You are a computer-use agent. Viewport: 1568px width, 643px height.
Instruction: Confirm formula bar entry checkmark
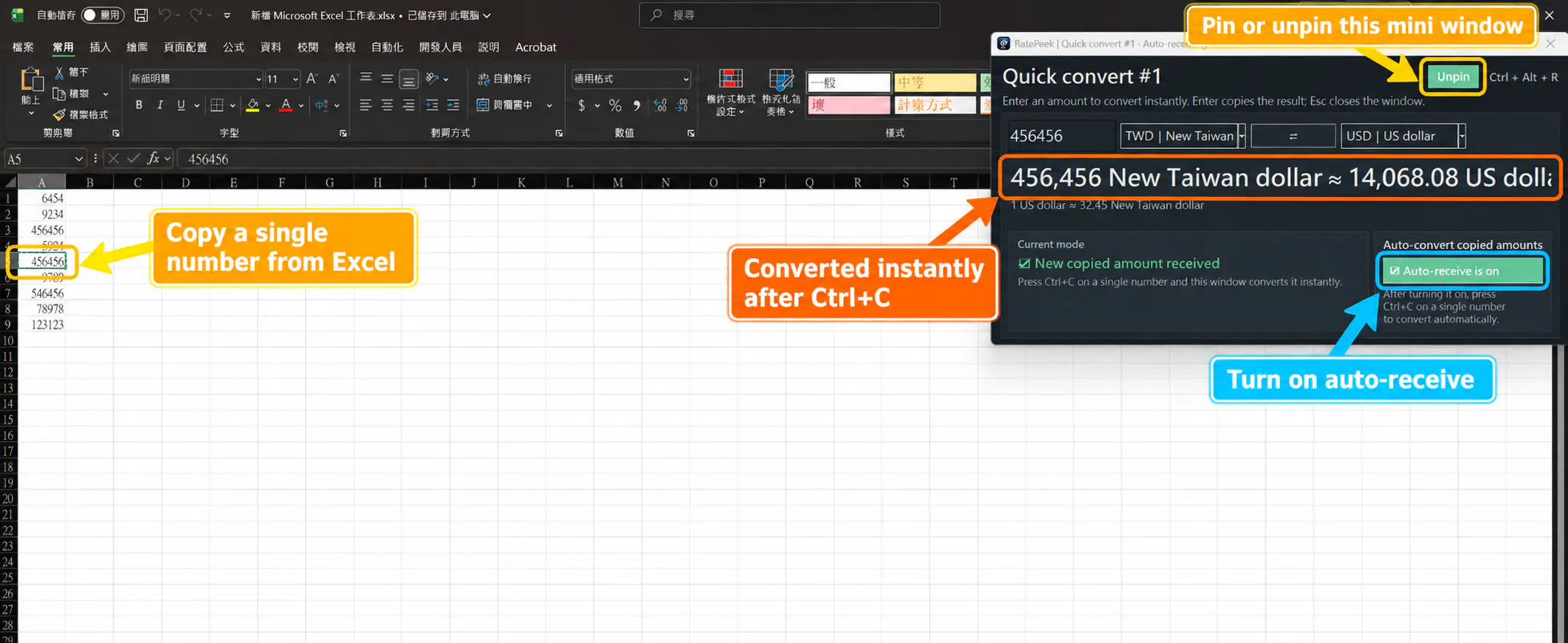click(x=133, y=159)
